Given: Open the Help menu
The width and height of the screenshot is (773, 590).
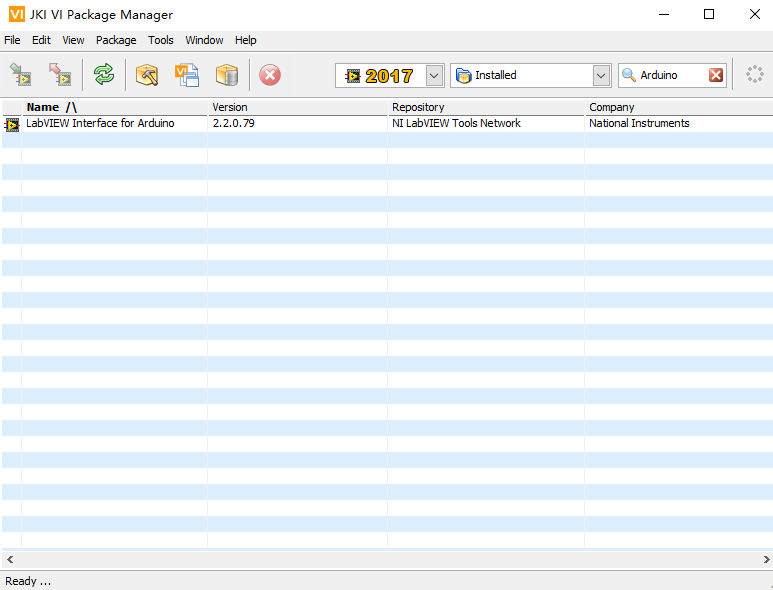Looking at the screenshot, I should tap(246, 40).
